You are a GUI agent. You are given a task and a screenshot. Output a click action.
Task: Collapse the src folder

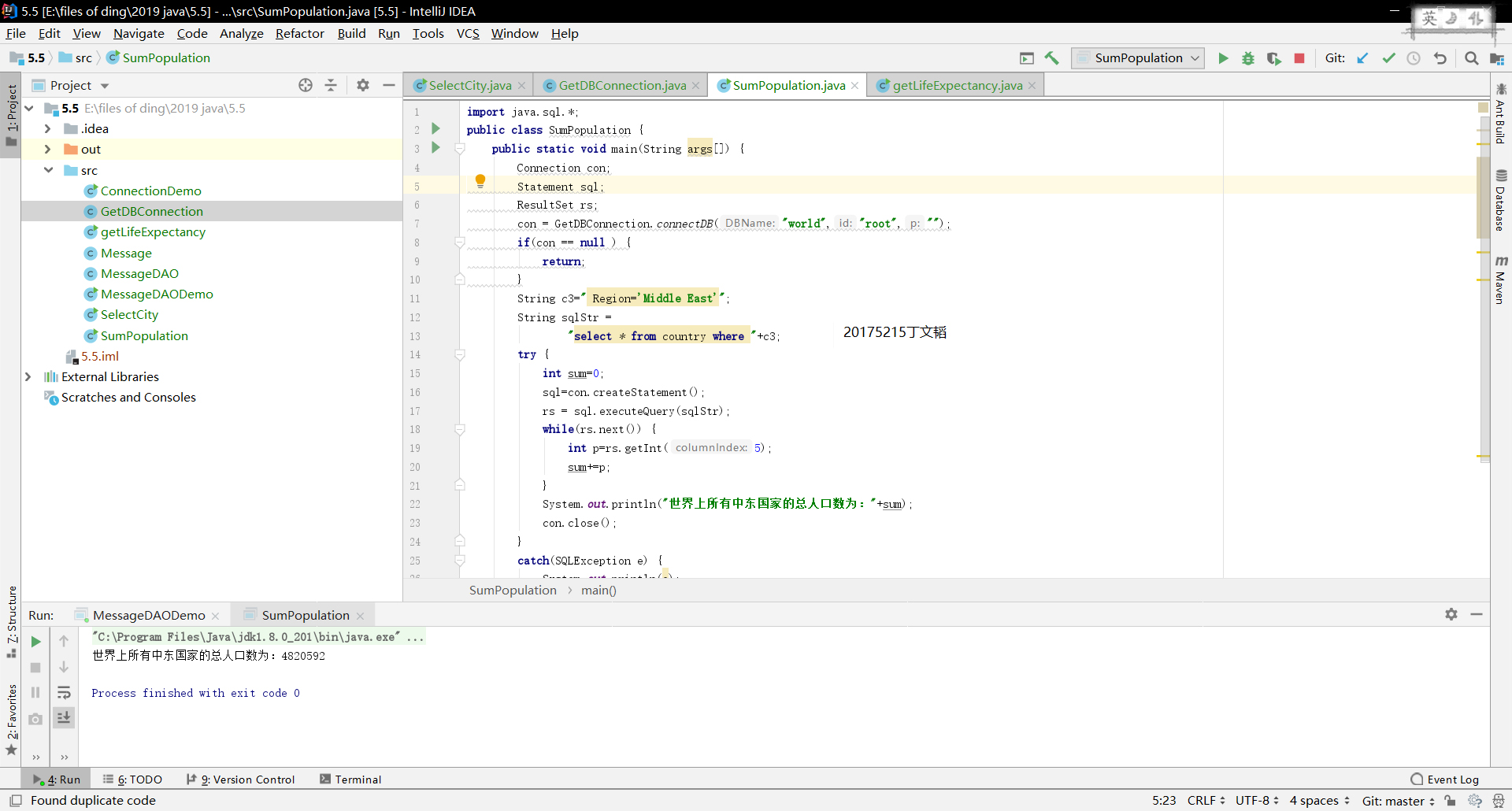coord(48,170)
